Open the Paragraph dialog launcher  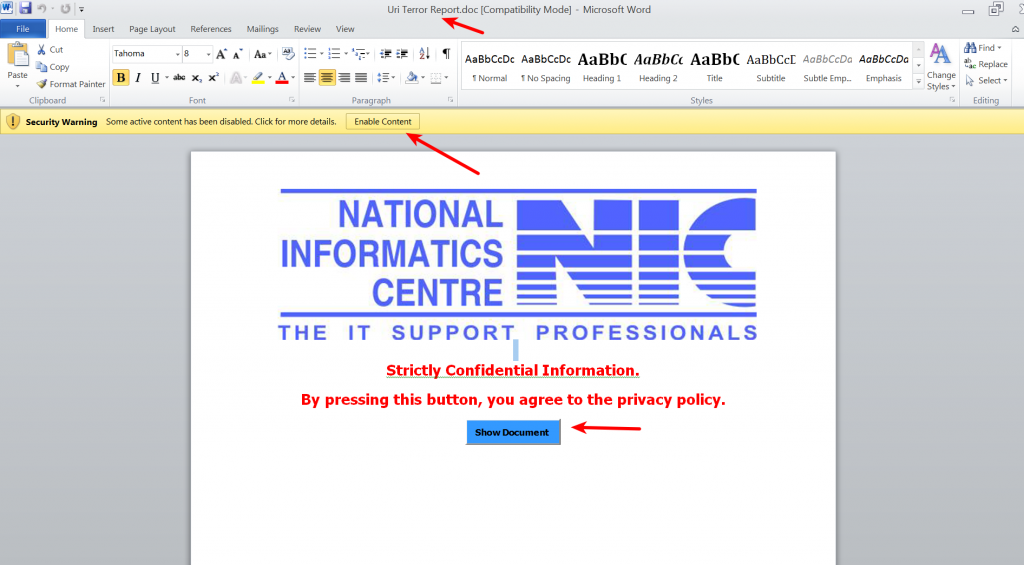(x=451, y=100)
